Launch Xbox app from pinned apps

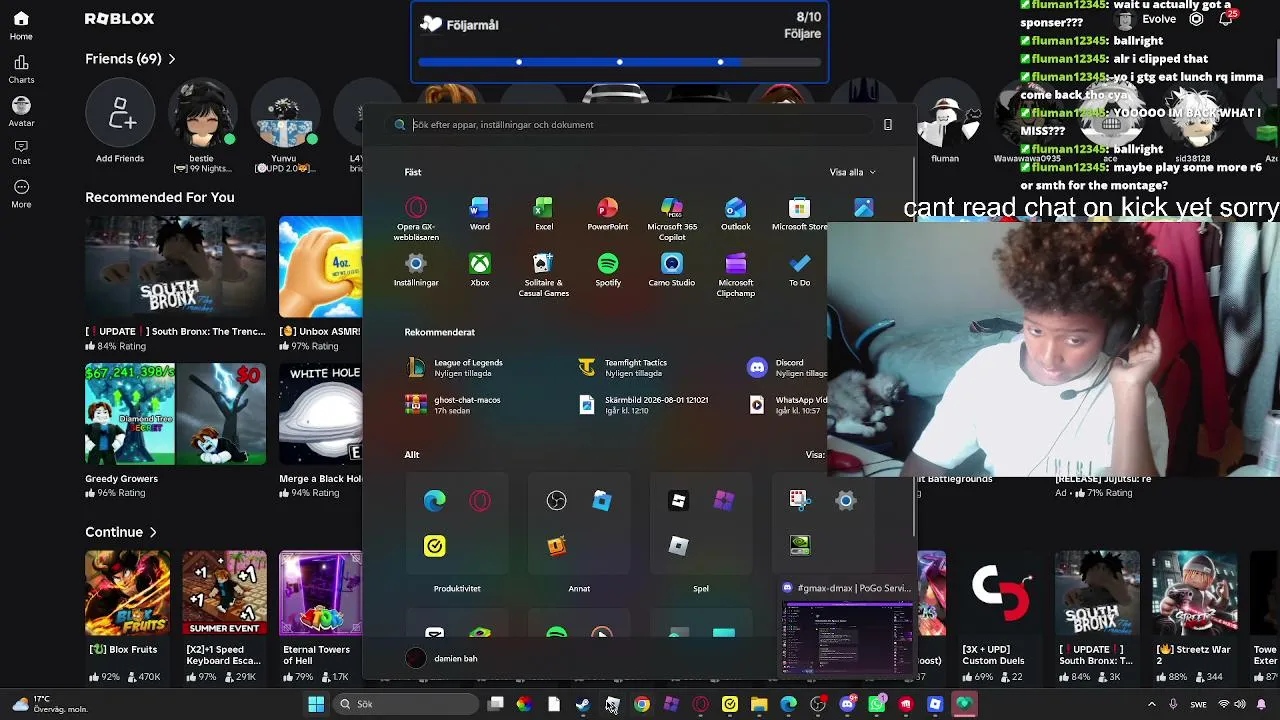480,270
